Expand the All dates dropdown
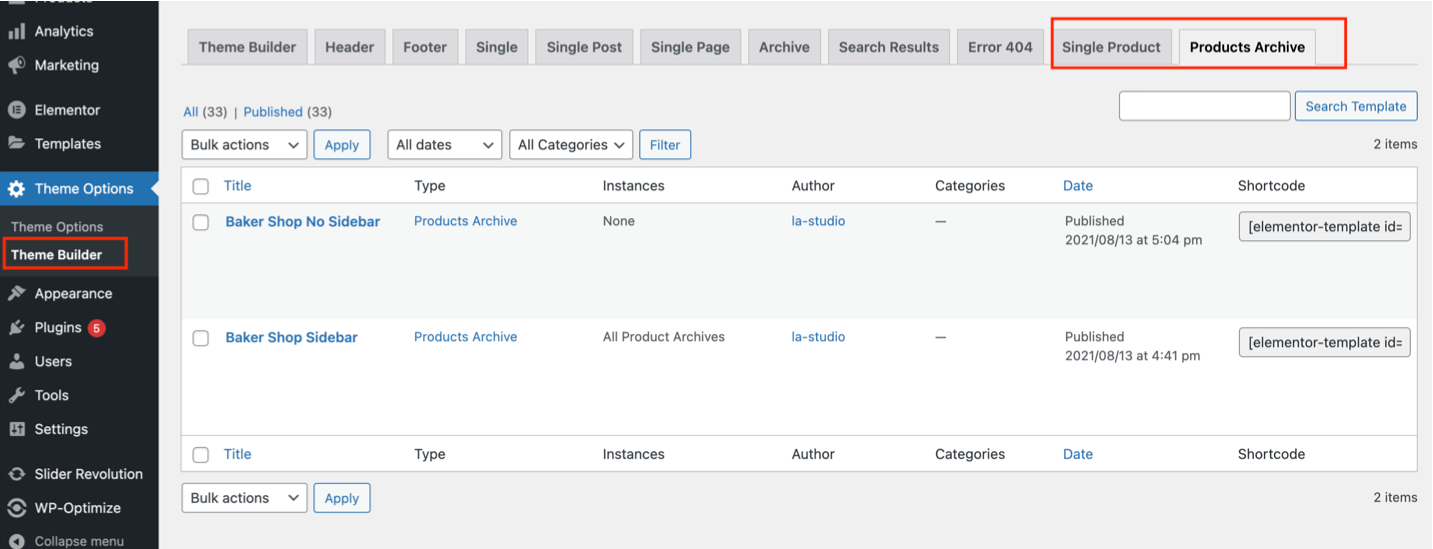 click(444, 145)
